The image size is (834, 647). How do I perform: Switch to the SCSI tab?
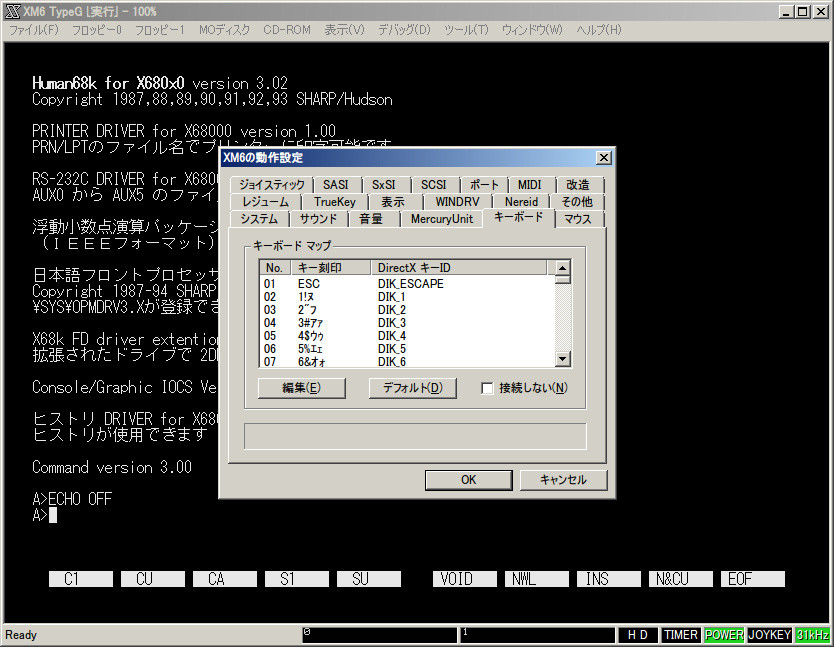tap(433, 185)
